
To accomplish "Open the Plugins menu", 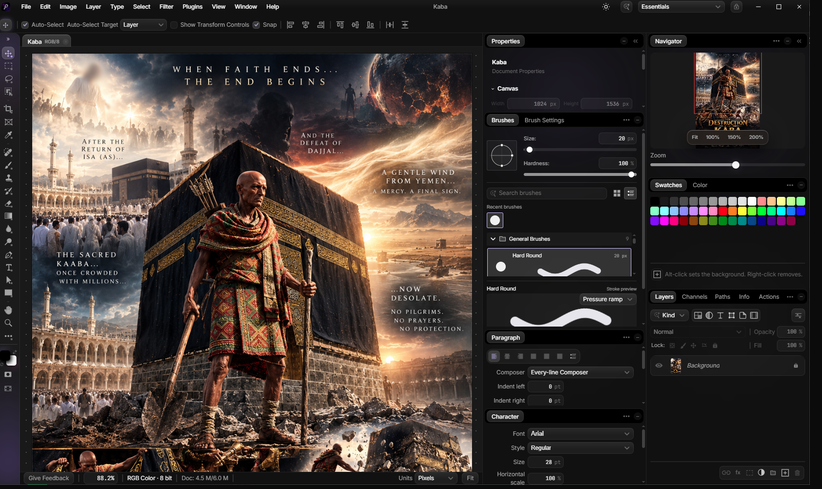I will [x=192, y=7].
